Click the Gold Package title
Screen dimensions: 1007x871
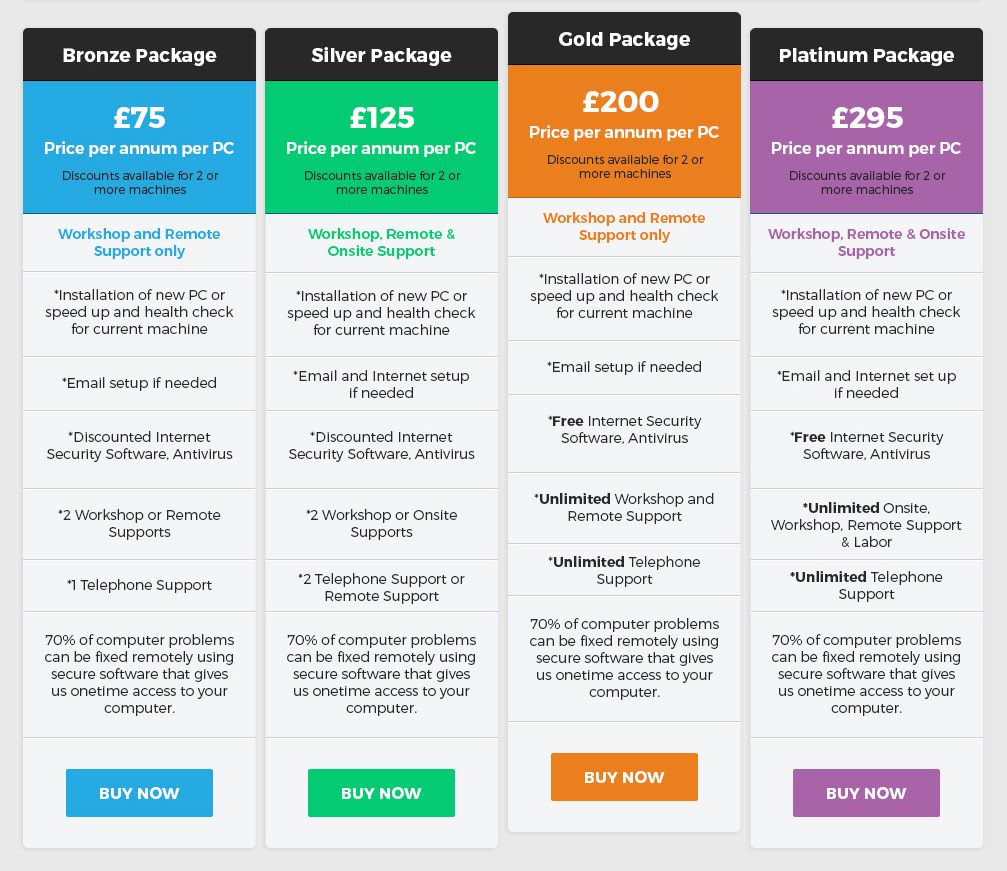coord(624,39)
